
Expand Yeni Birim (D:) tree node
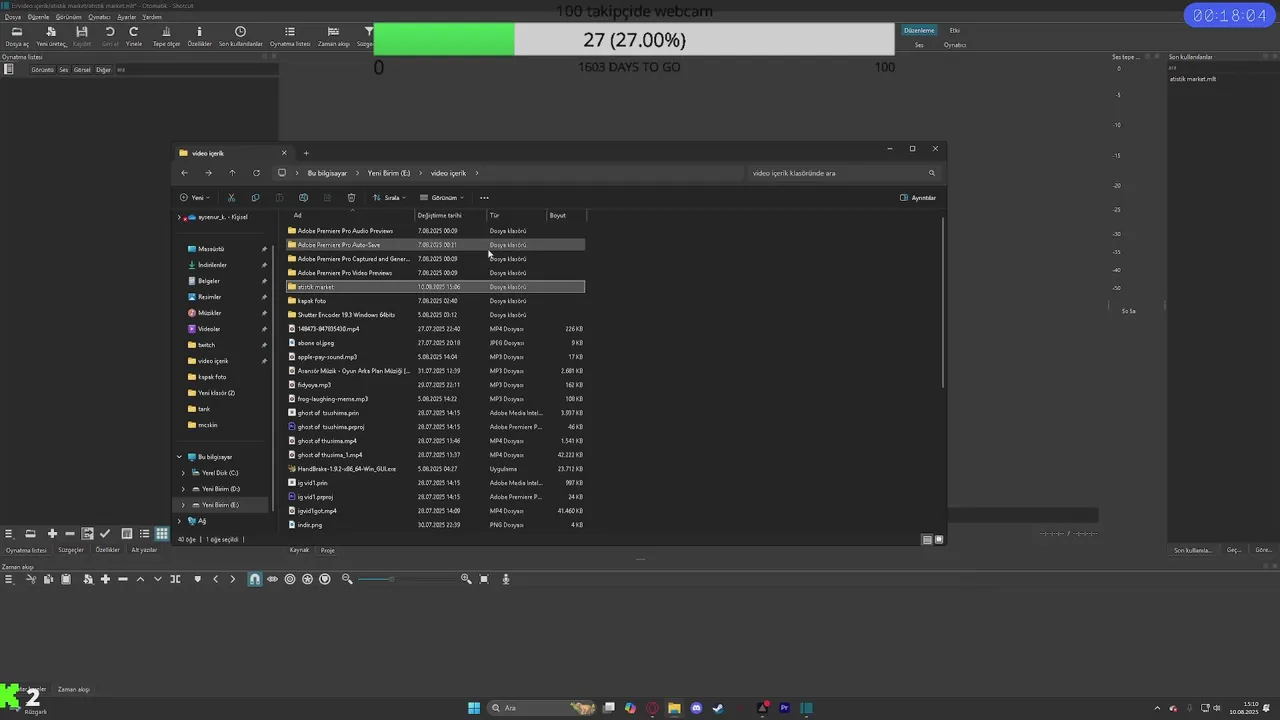(184, 489)
